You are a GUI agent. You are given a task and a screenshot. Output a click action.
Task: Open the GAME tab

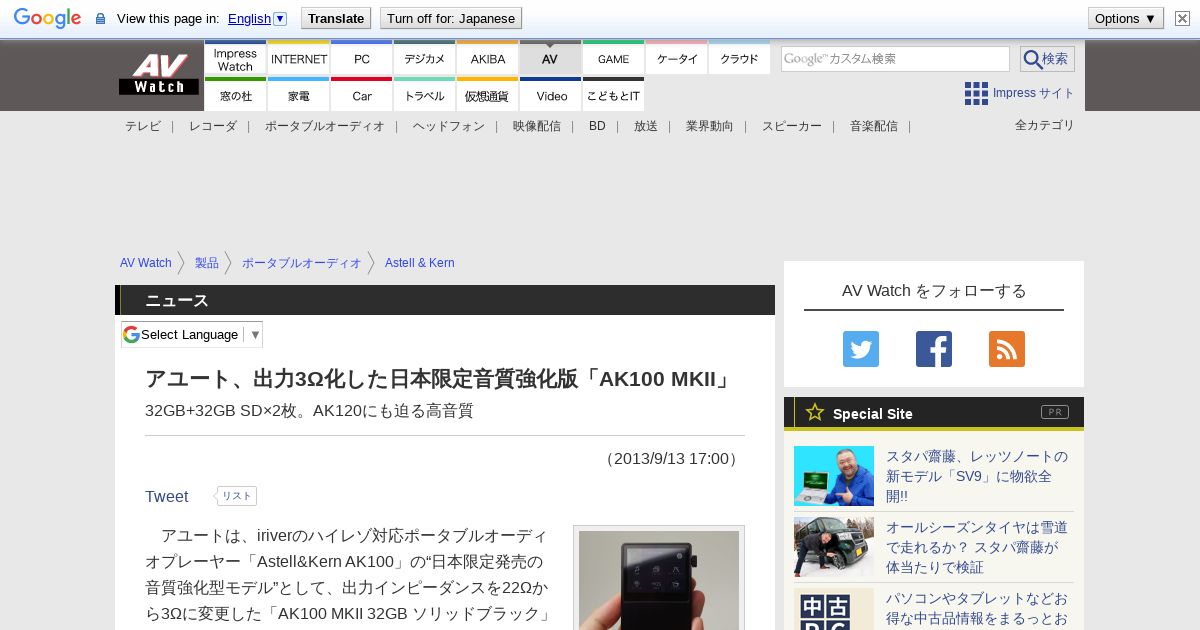614,59
